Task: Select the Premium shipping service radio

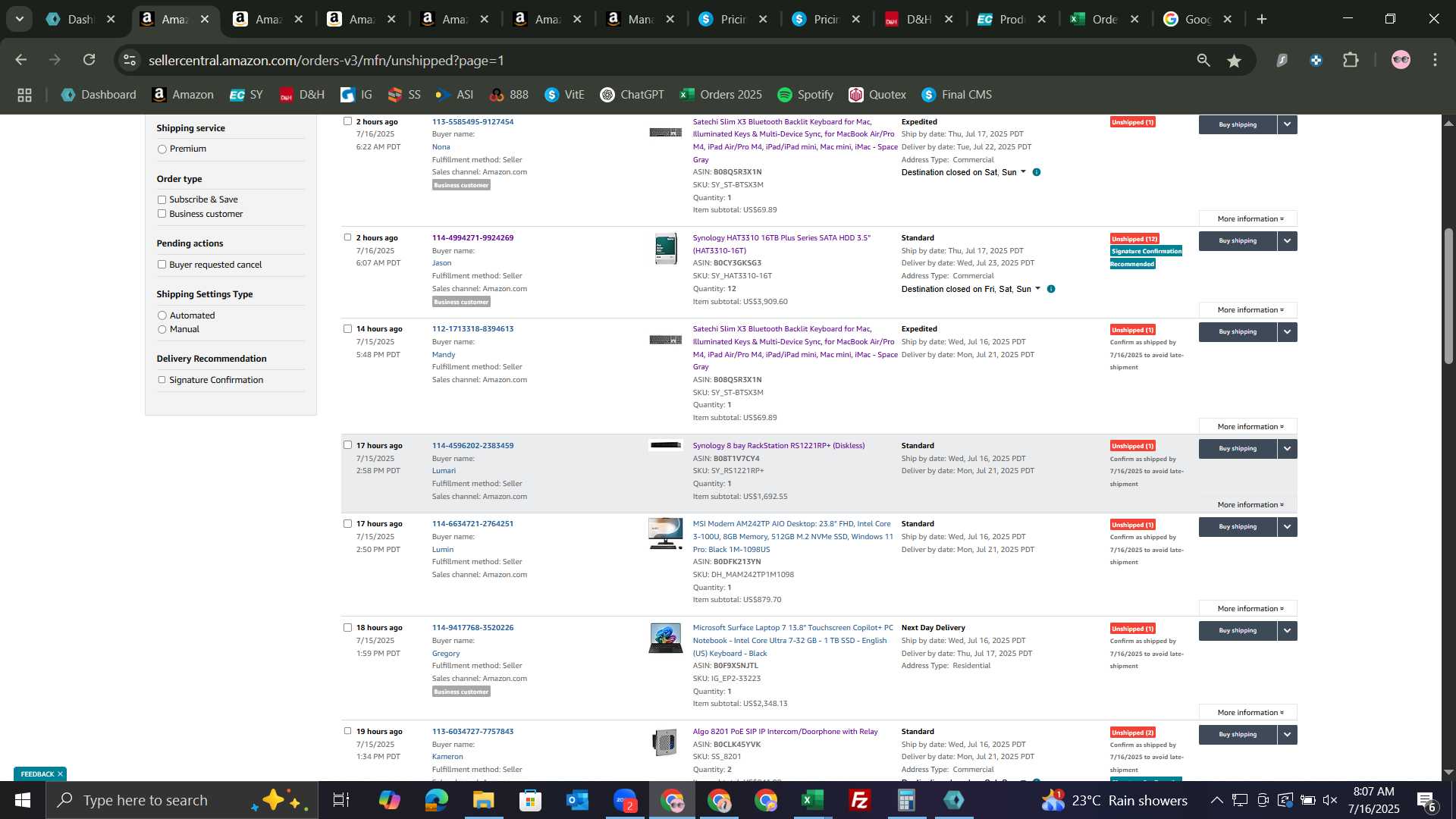Action: [x=162, y=149]
